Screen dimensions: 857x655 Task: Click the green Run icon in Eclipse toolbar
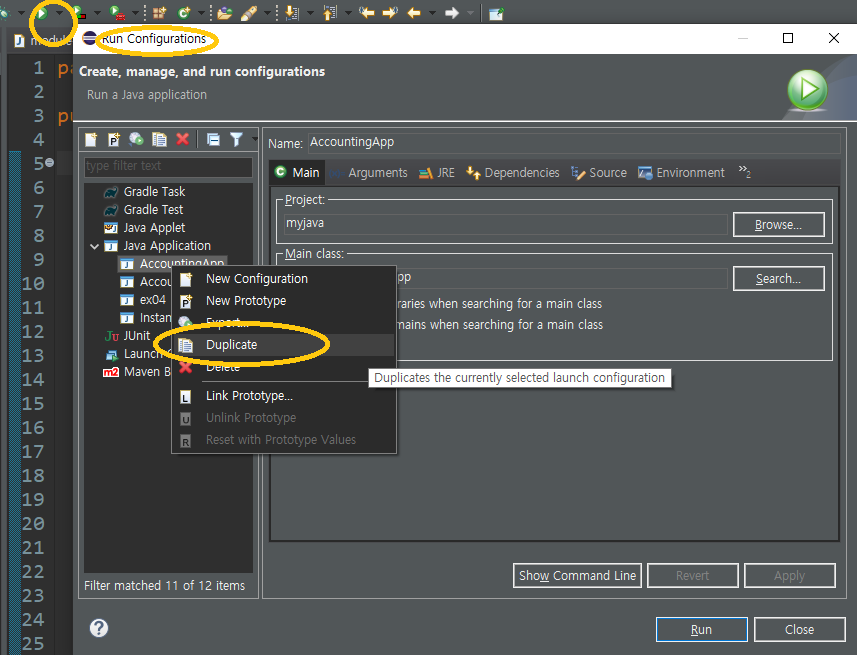42,13
